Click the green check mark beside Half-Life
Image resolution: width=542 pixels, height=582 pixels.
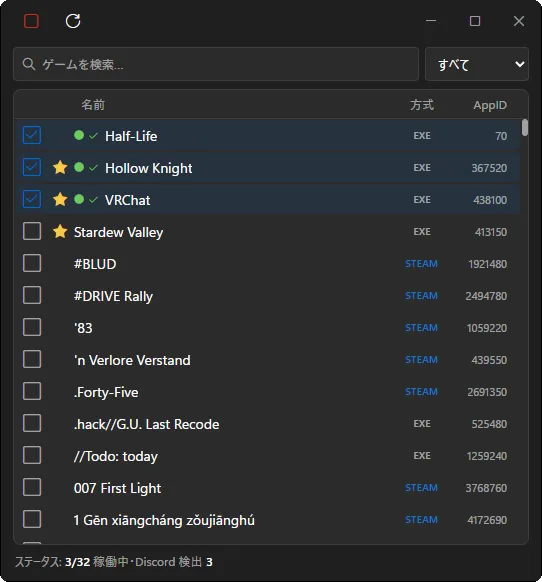93,136
